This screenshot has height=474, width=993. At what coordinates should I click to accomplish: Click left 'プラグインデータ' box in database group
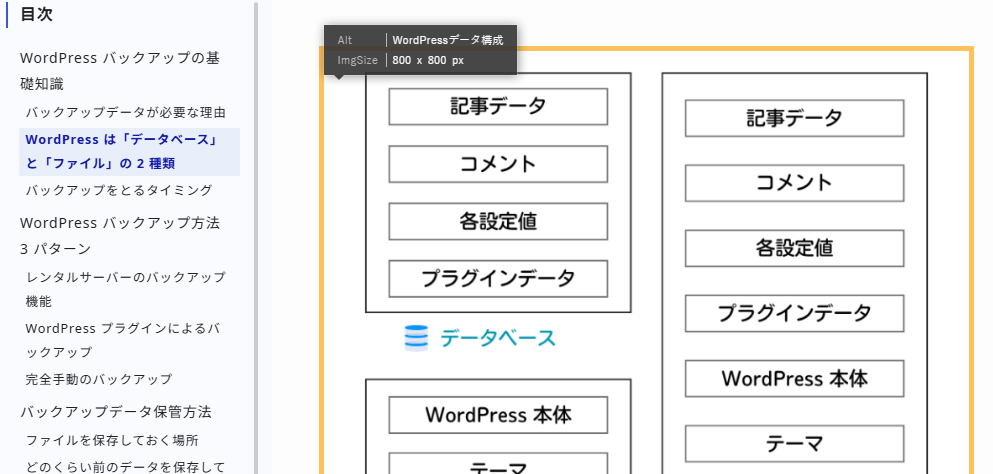pos(498,278)
